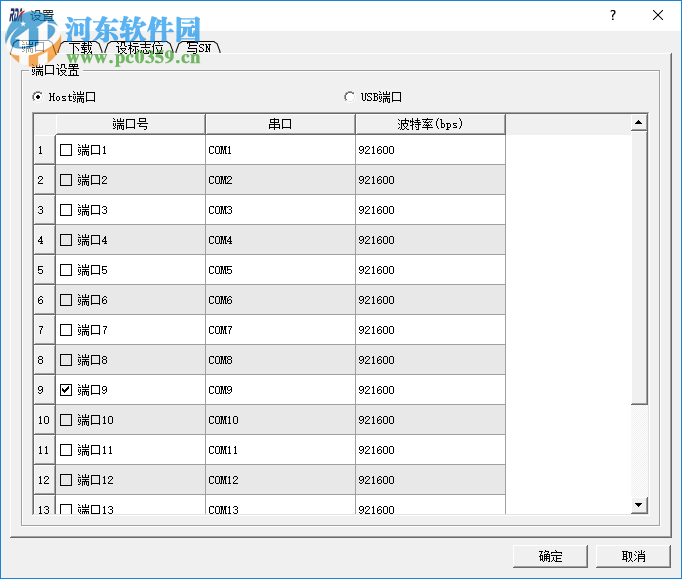Viewport: 682px width, 579px height.
Task: Click the COM7 cell
Action: [x=280, y=330]
